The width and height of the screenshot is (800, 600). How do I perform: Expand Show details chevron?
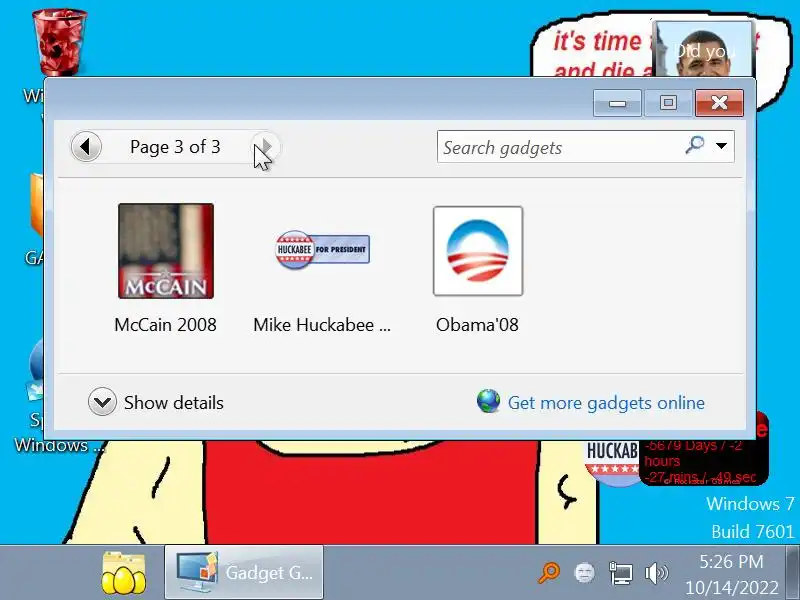(102, 402)
